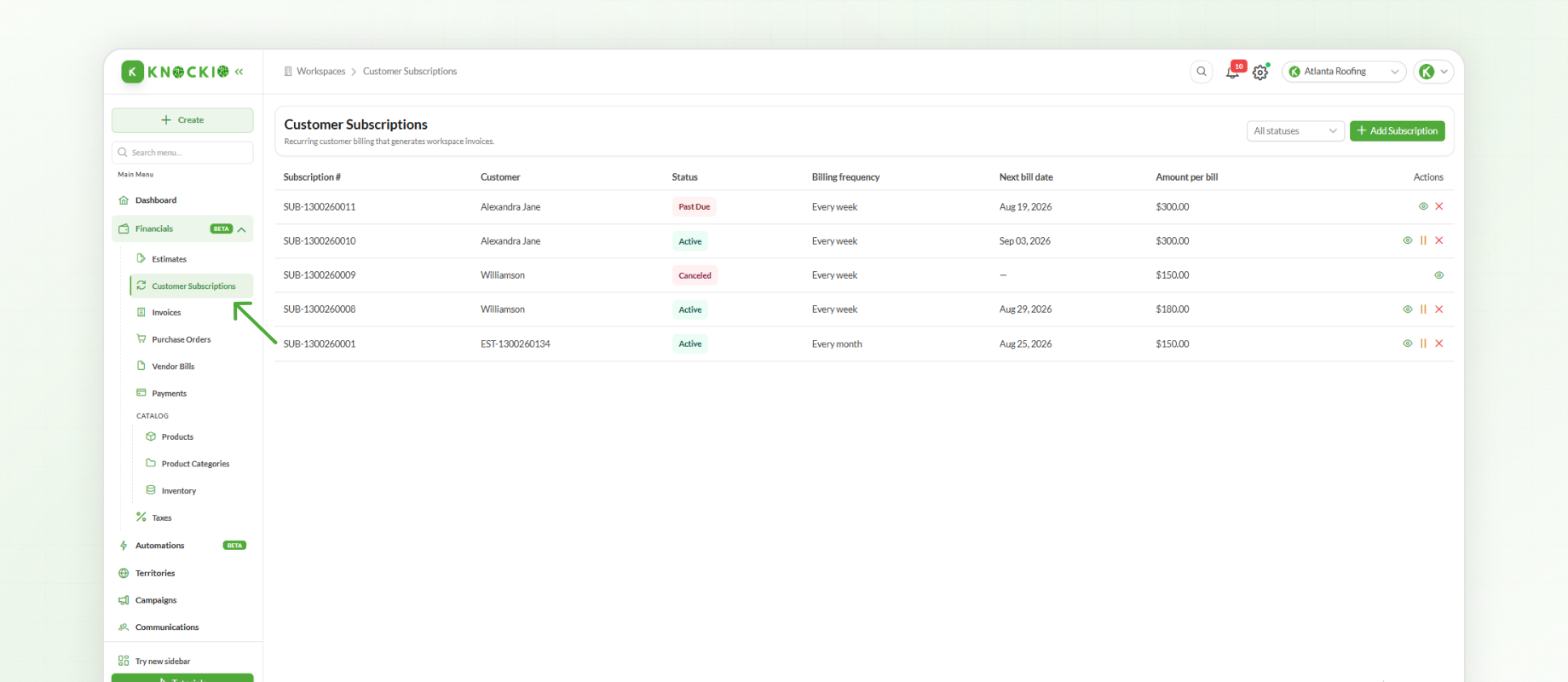Image resolution: width=1568 pixels, height=682 pixels.
Task: Cancel subscription SUB-1300260008 with X icon
Action: click(1439, 309)
